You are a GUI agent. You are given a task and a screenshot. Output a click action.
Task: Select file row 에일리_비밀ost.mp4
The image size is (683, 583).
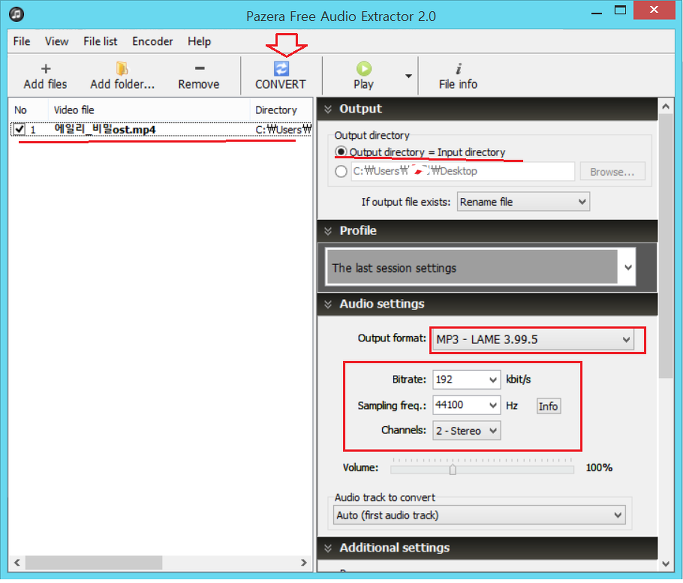pos(161,129)
